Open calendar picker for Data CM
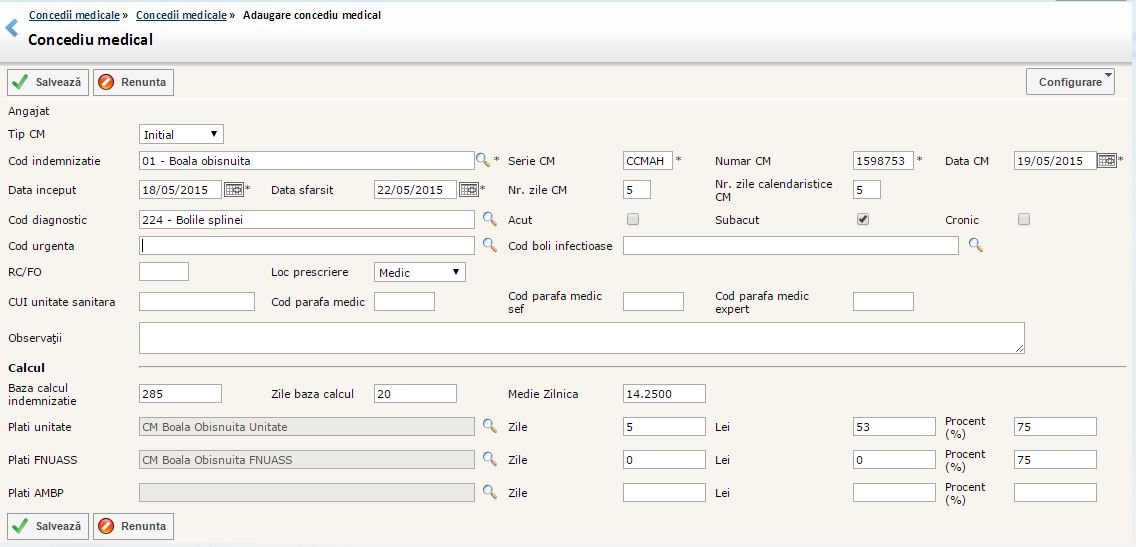 click(x=1107, y=160)
